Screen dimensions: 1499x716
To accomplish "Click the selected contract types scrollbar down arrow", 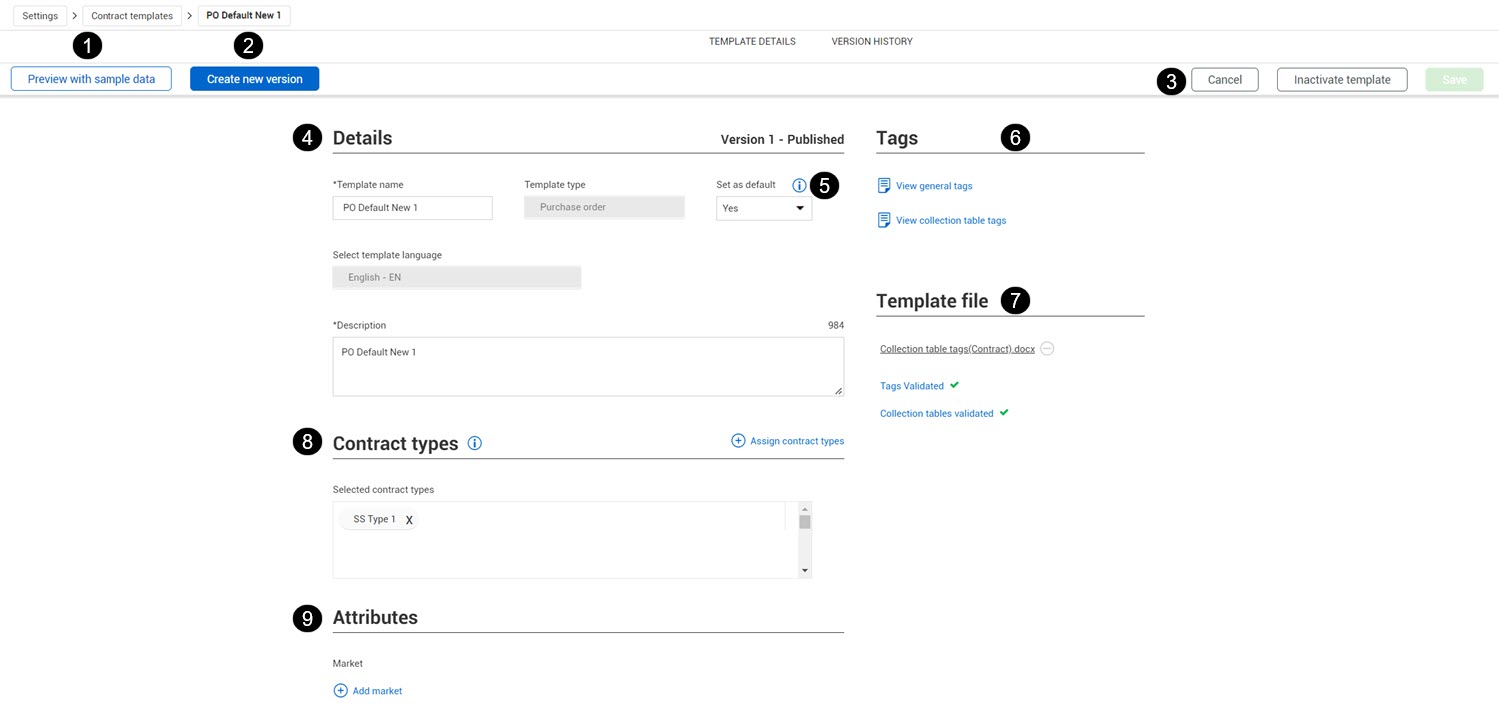I will click(805, 570).
